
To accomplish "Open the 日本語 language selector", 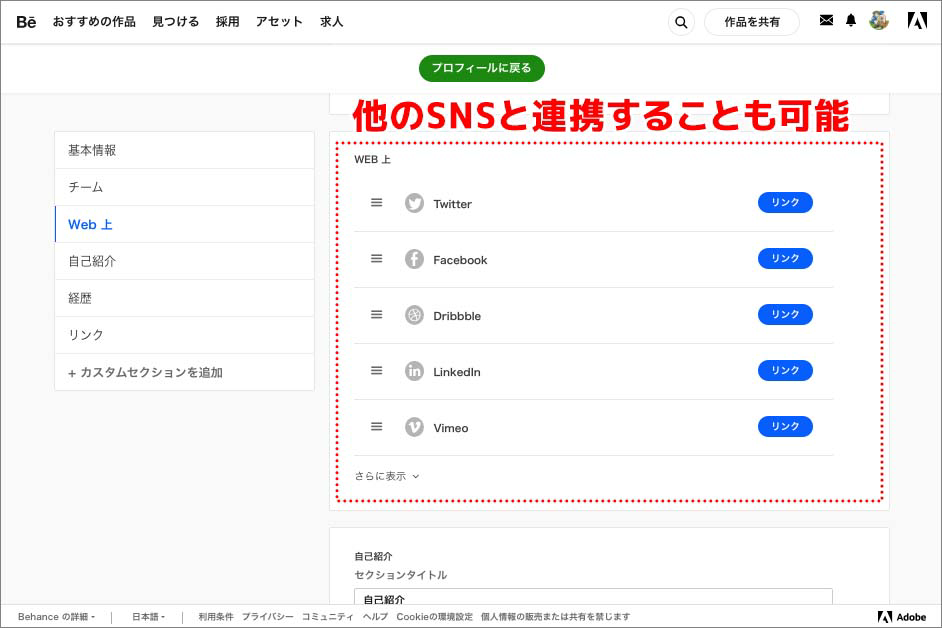I will click(x=146, y=617).
